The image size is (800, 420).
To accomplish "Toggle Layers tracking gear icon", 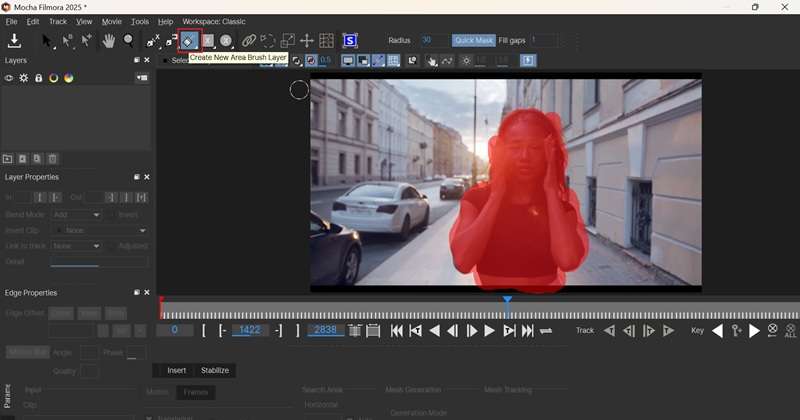I will [23, 78].
